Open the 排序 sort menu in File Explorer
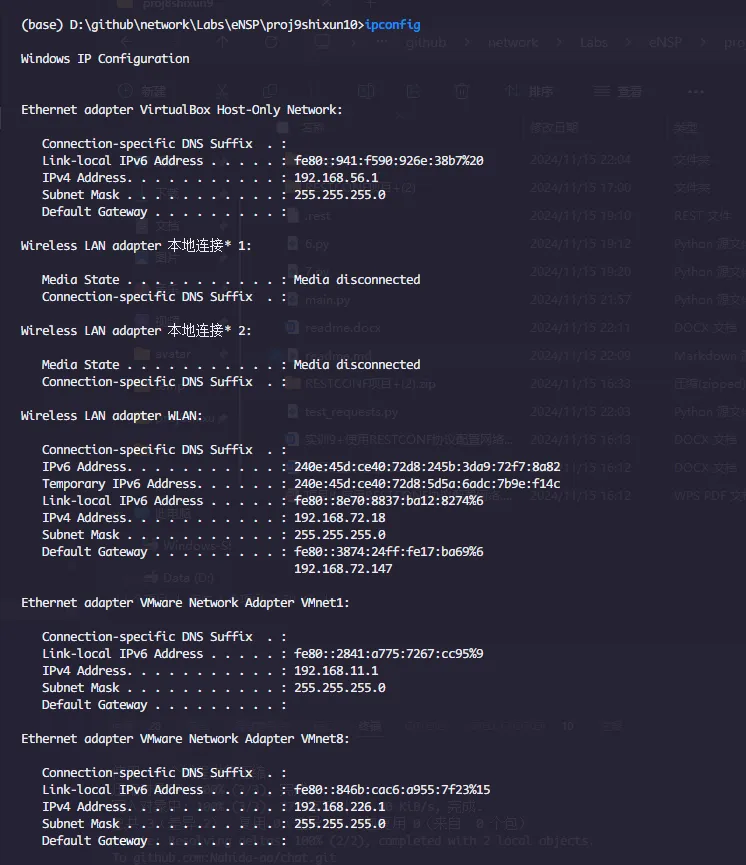Image resolution: width=746 pixels, height=865 pixels. 529,91
